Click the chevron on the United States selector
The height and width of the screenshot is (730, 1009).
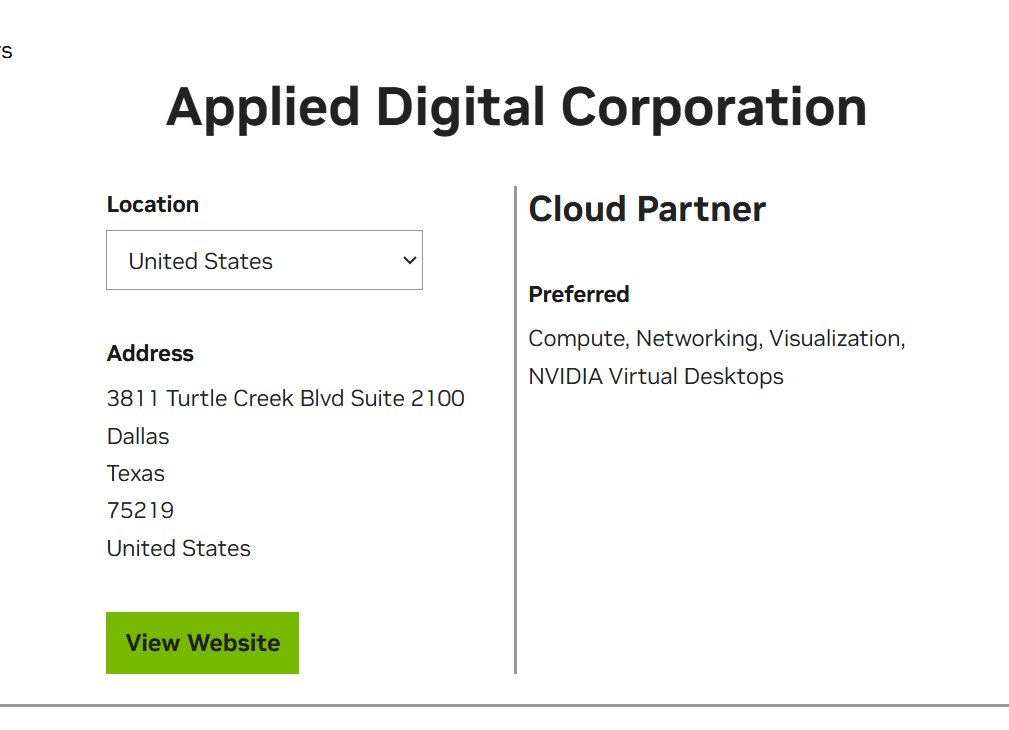[x=408, y=260]
